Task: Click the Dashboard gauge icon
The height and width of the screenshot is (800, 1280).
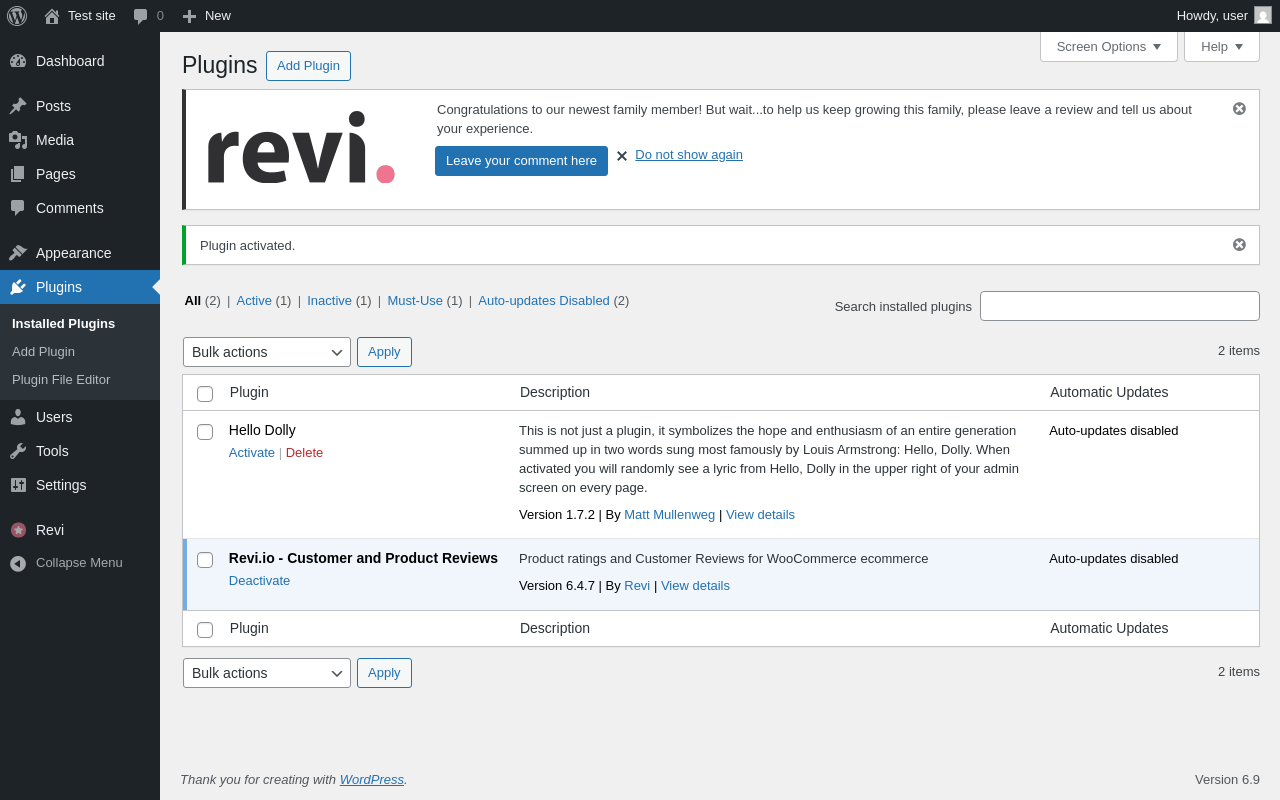Action: click(18, 61)
